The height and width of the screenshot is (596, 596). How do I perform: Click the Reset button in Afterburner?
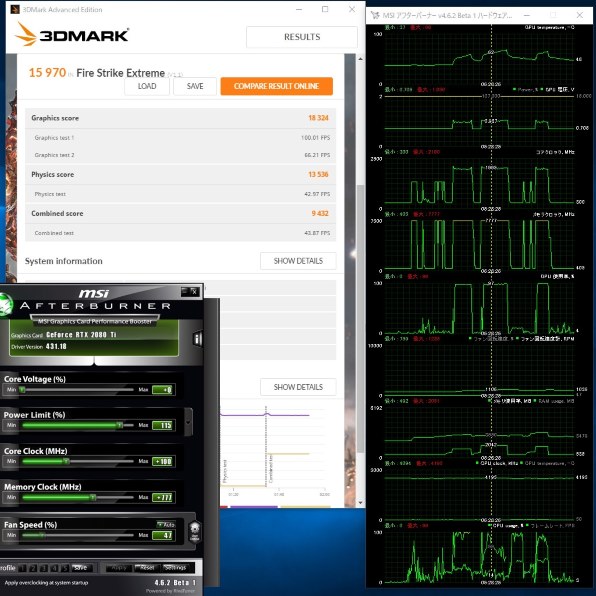pos(147,568)
